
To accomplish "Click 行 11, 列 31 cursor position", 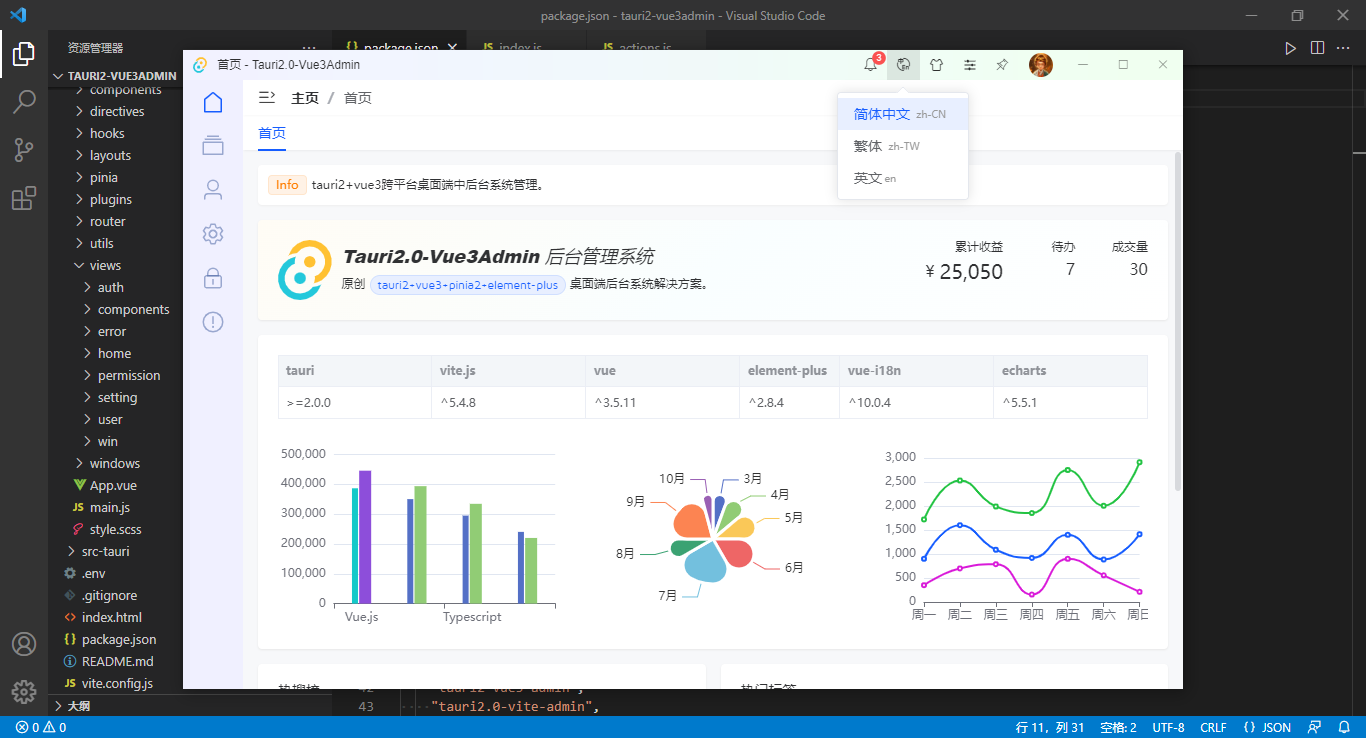I will coord(1050,727).
